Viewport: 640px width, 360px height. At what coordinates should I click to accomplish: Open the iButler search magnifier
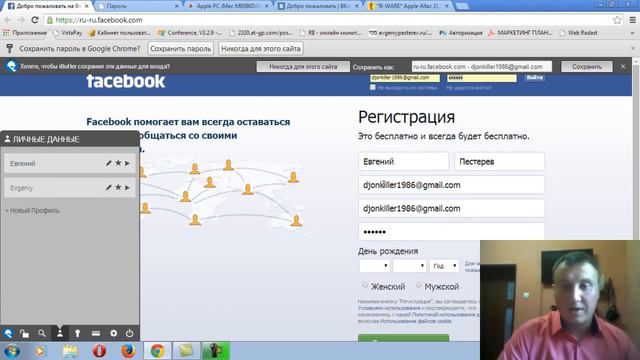(x=42, y=333)
